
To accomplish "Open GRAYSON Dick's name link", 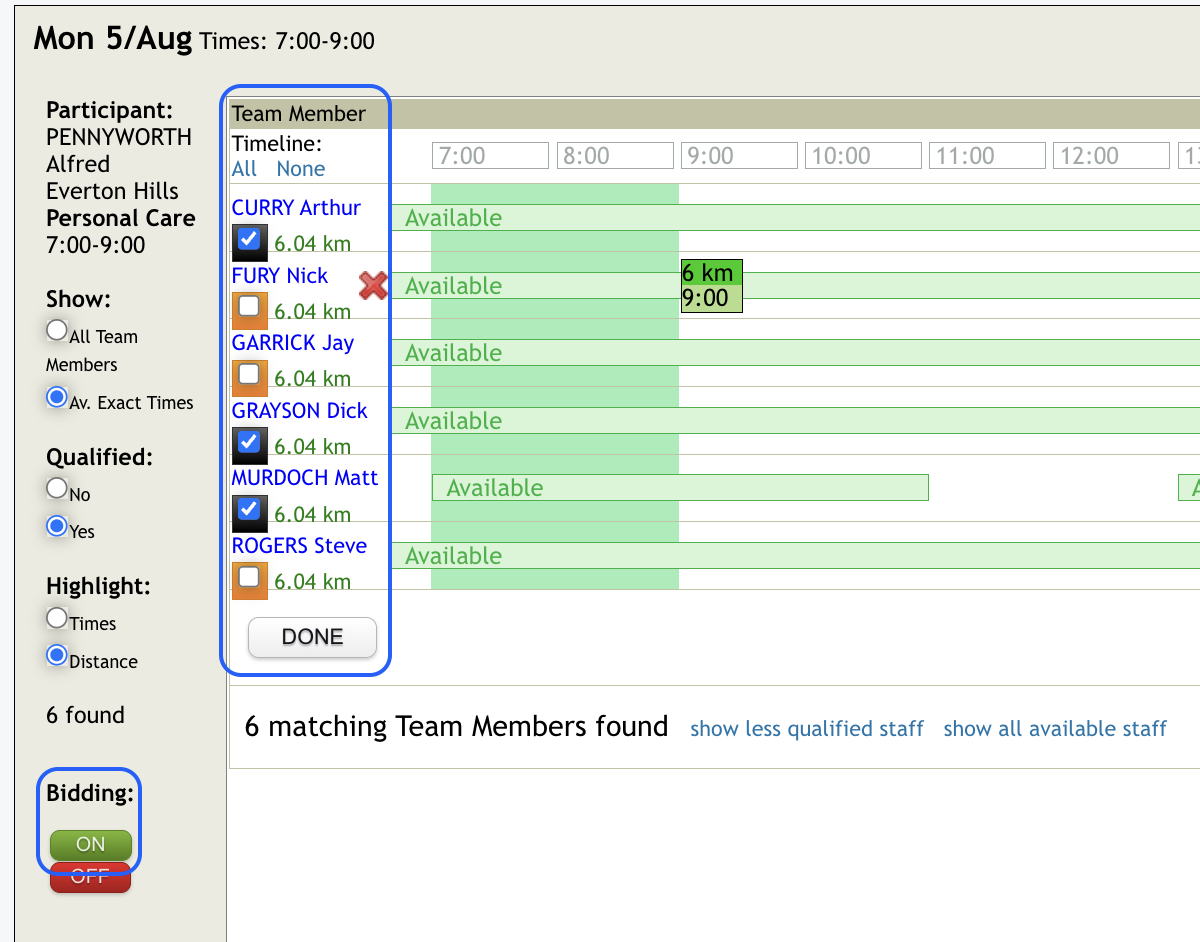I will click(x=300, y=410).
